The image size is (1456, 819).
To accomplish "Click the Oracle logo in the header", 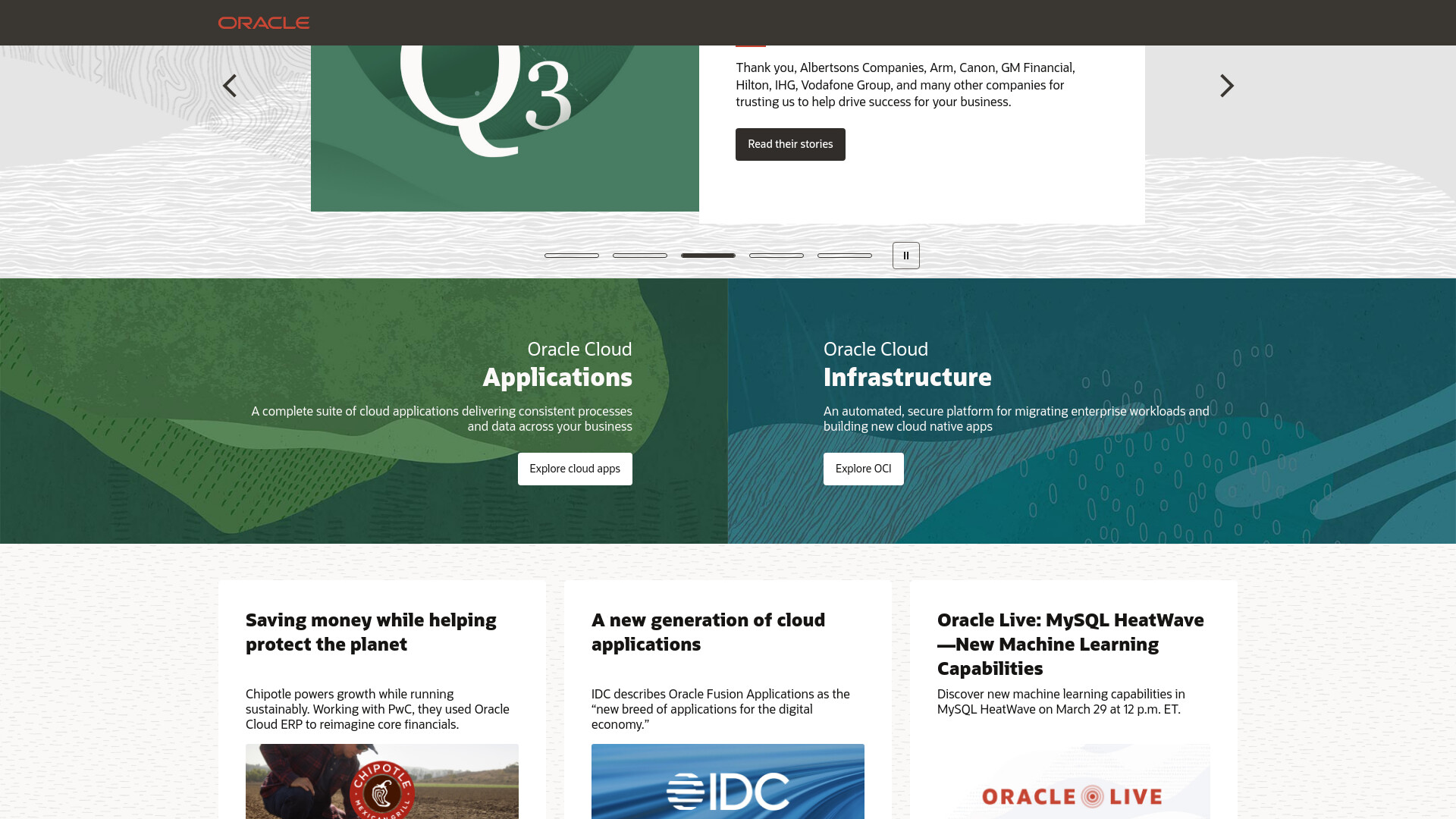I will pos(264,23).
